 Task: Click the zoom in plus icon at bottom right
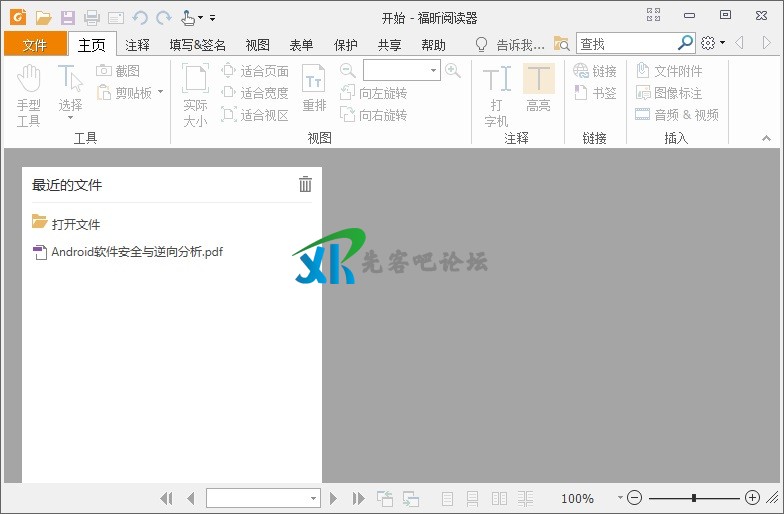point(752,498)
